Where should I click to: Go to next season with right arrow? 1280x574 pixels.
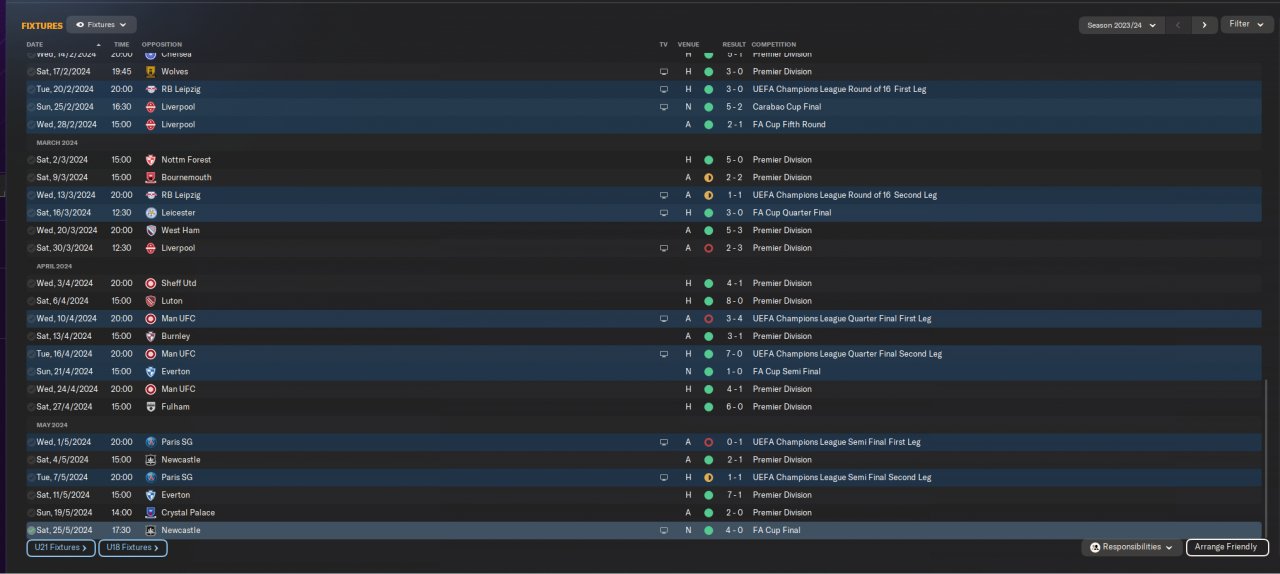tap(1204, 25)
